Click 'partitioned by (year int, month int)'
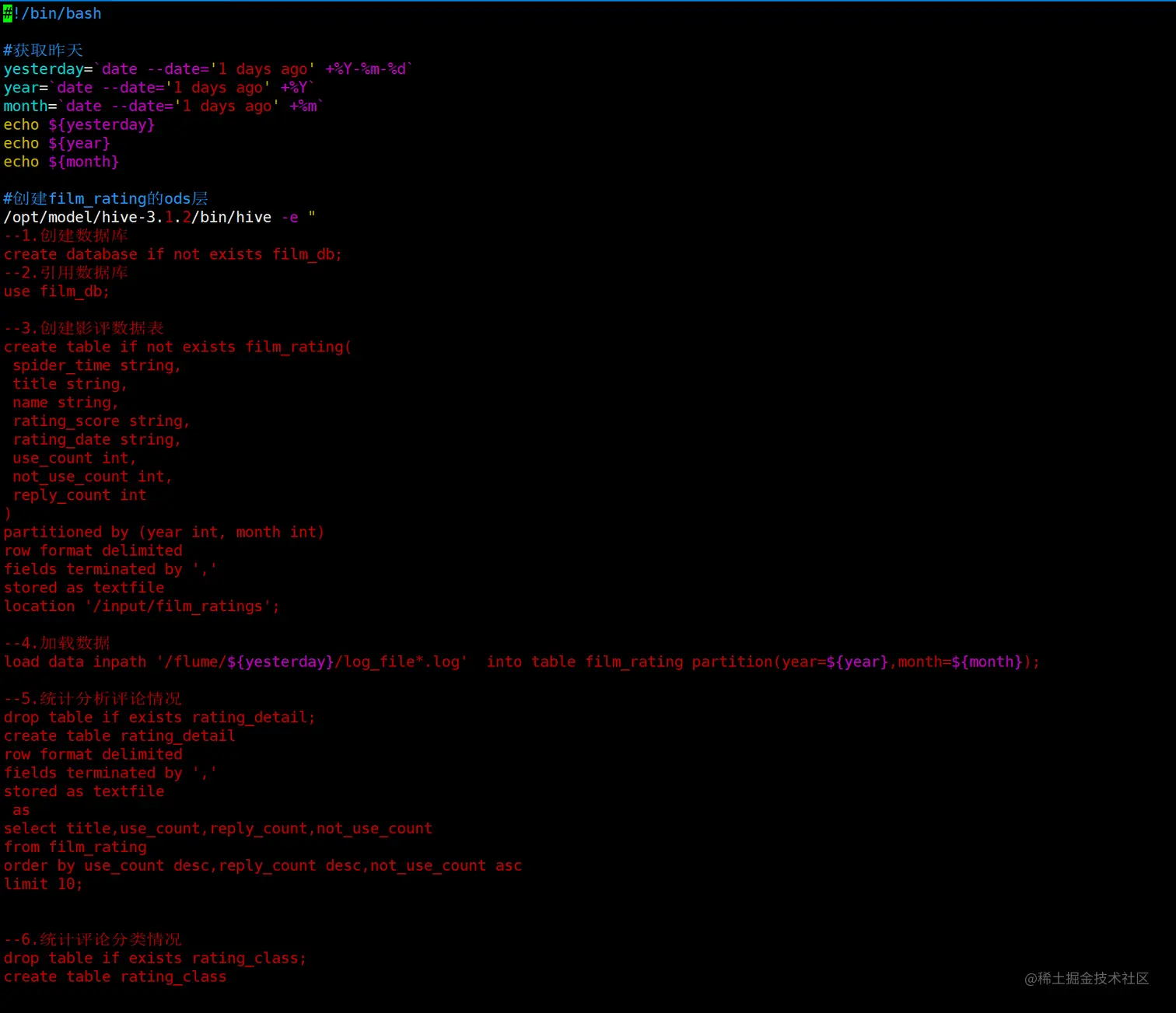The image size is (1176, 1013). tap(164, 533)
